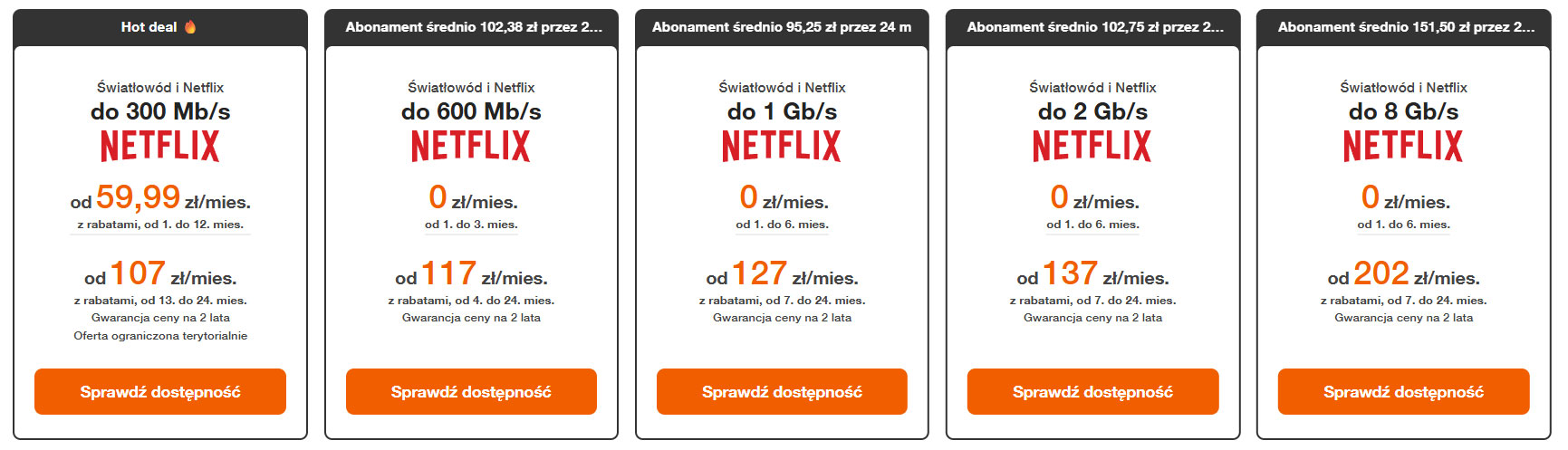Click the Netflix logo in 1 Gb/s plan
Viewport: 1568px width, 450px height.
pos(782,146)
